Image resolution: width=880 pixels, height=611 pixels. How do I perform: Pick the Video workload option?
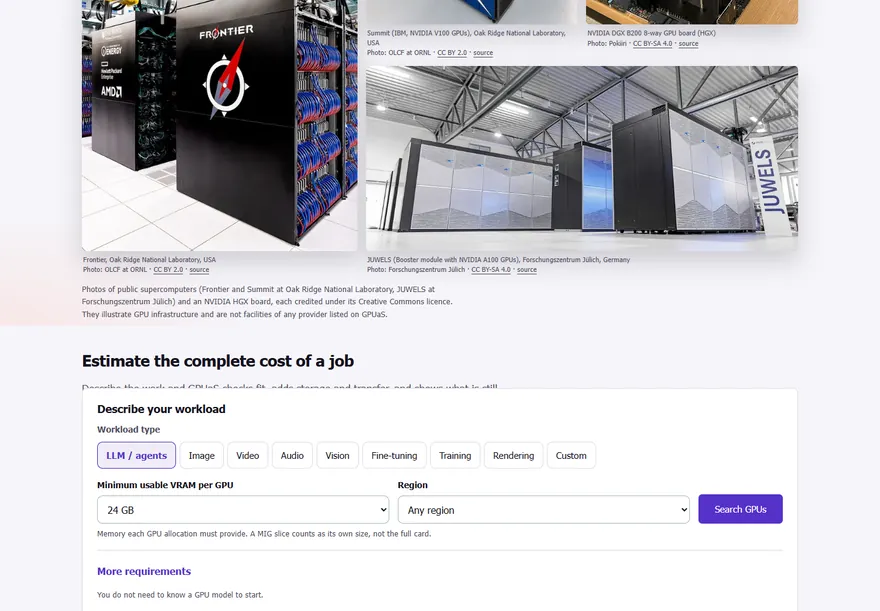(248, 455)
